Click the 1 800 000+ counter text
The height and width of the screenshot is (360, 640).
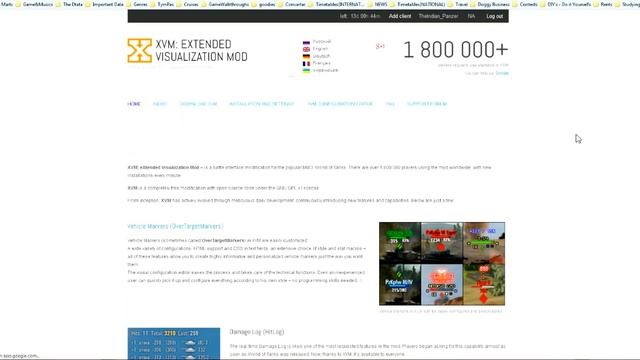pos(456,50)
